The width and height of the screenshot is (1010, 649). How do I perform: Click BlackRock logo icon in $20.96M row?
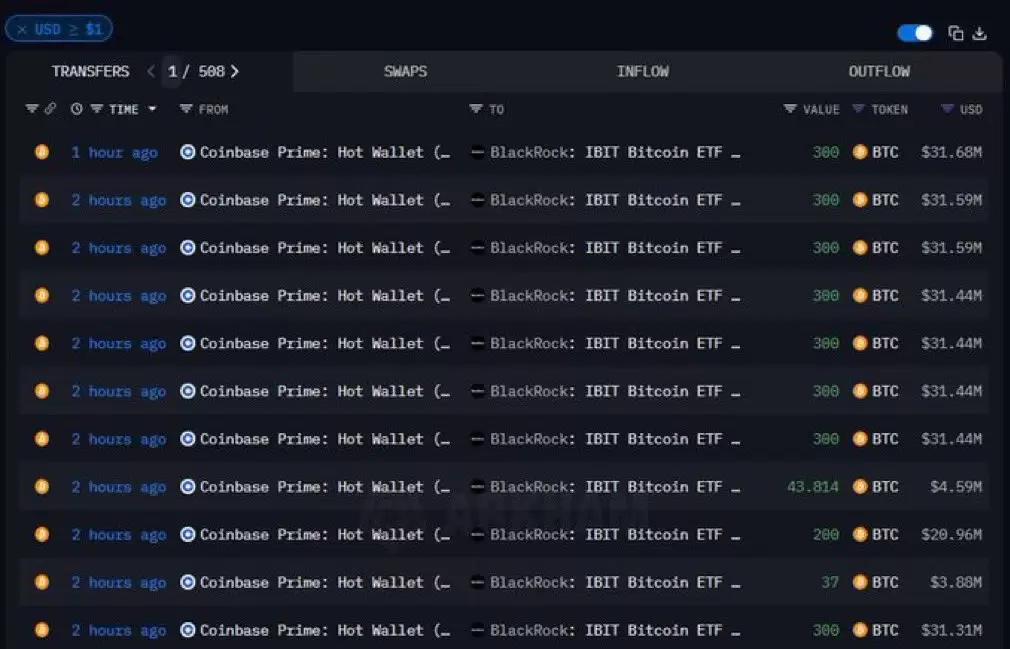point(477,534)
